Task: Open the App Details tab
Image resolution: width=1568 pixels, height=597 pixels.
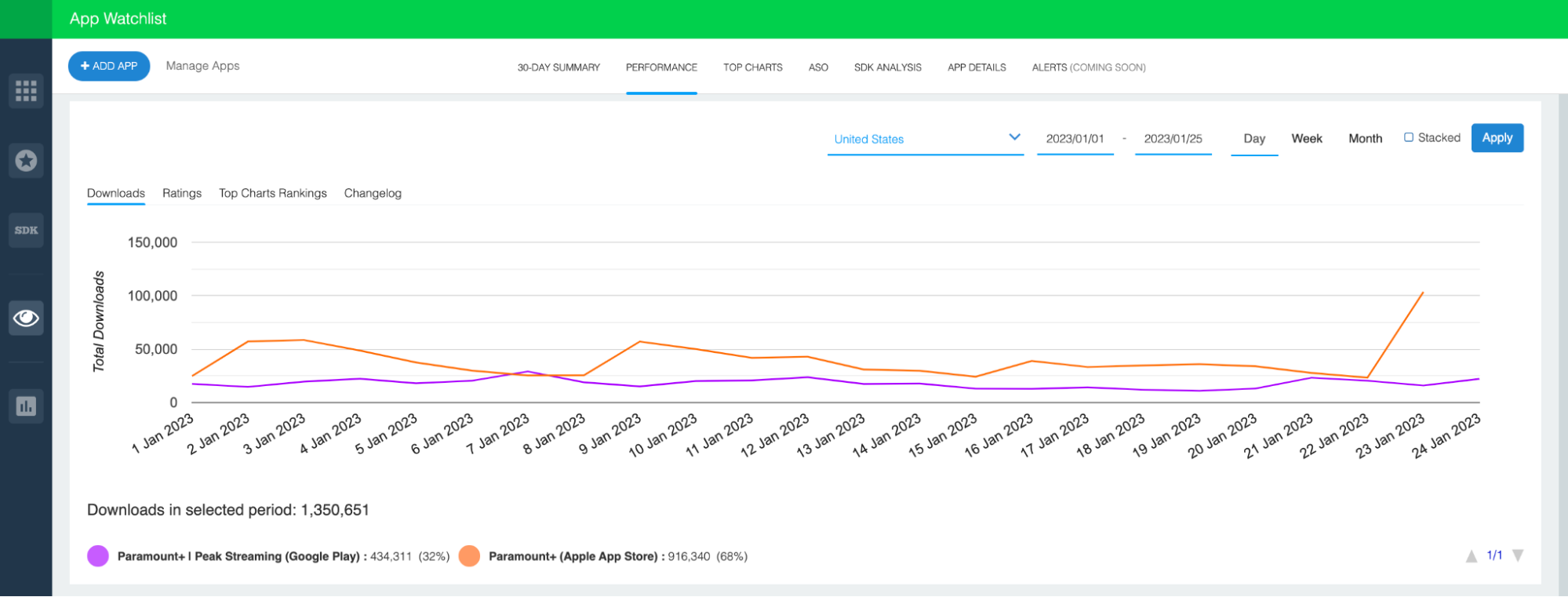Action: point(977,67)
